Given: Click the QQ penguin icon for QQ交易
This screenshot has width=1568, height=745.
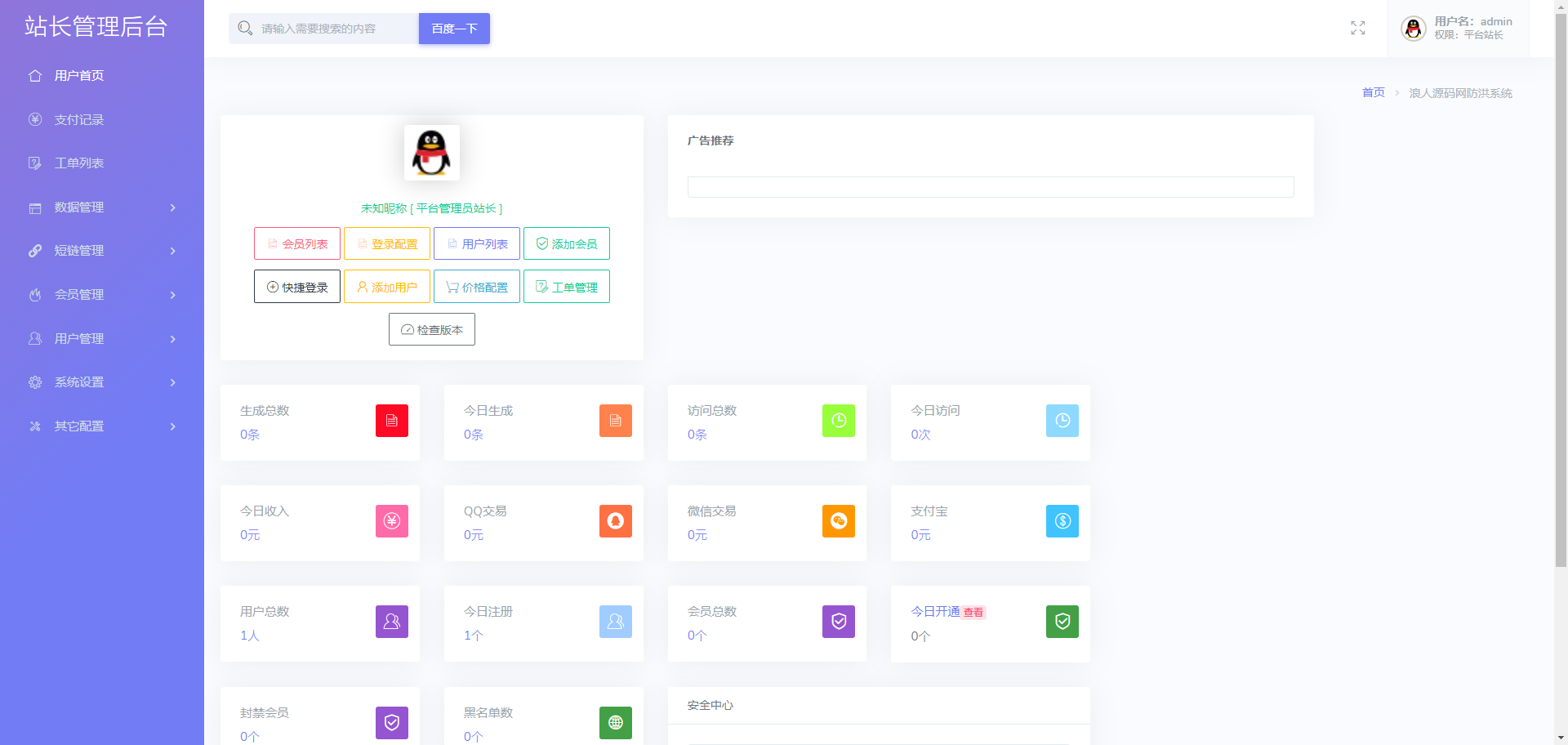Looking at the screenshot, I should (x=616, y=521).
